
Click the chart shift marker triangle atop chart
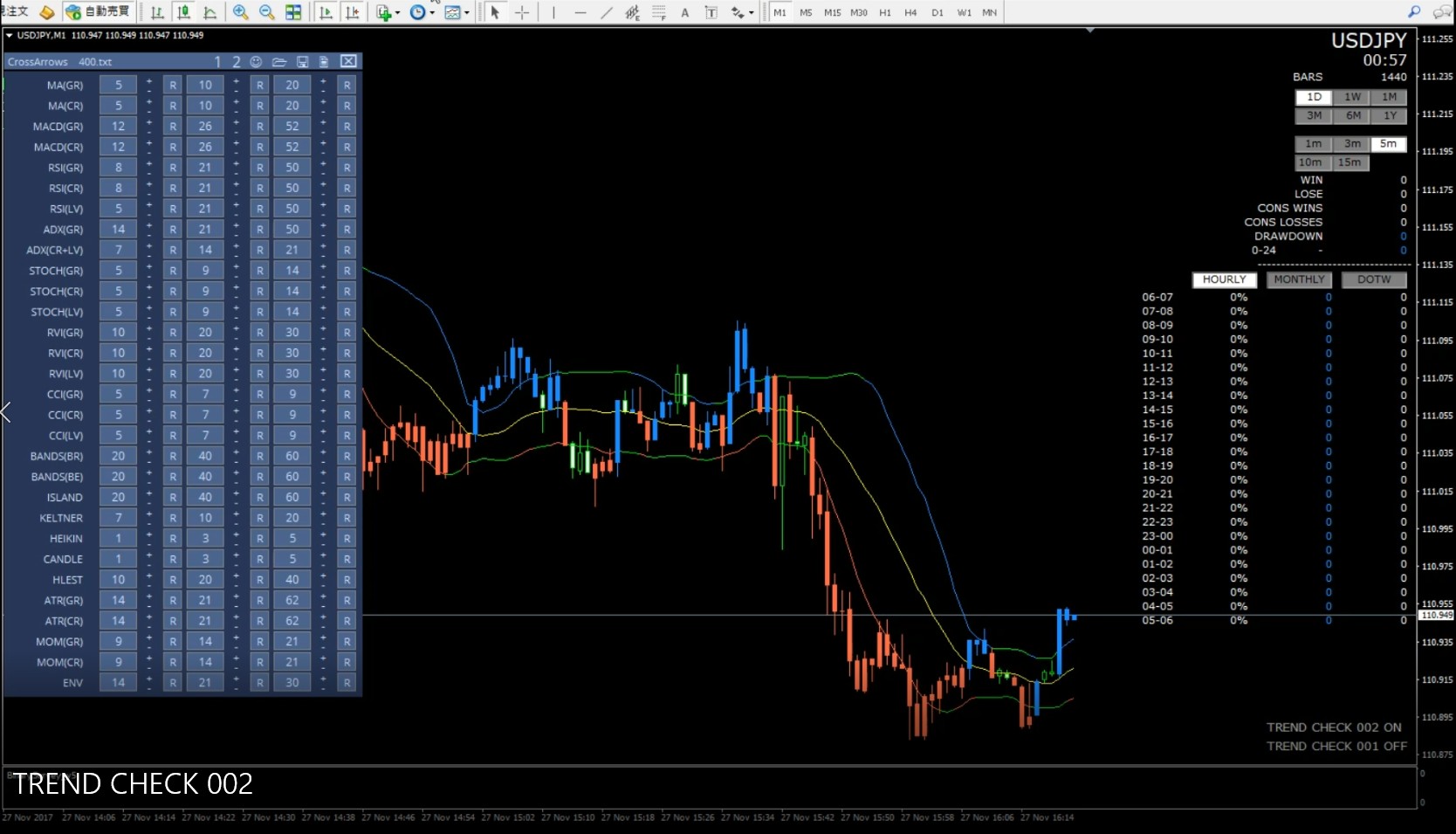pos(1090,31)
